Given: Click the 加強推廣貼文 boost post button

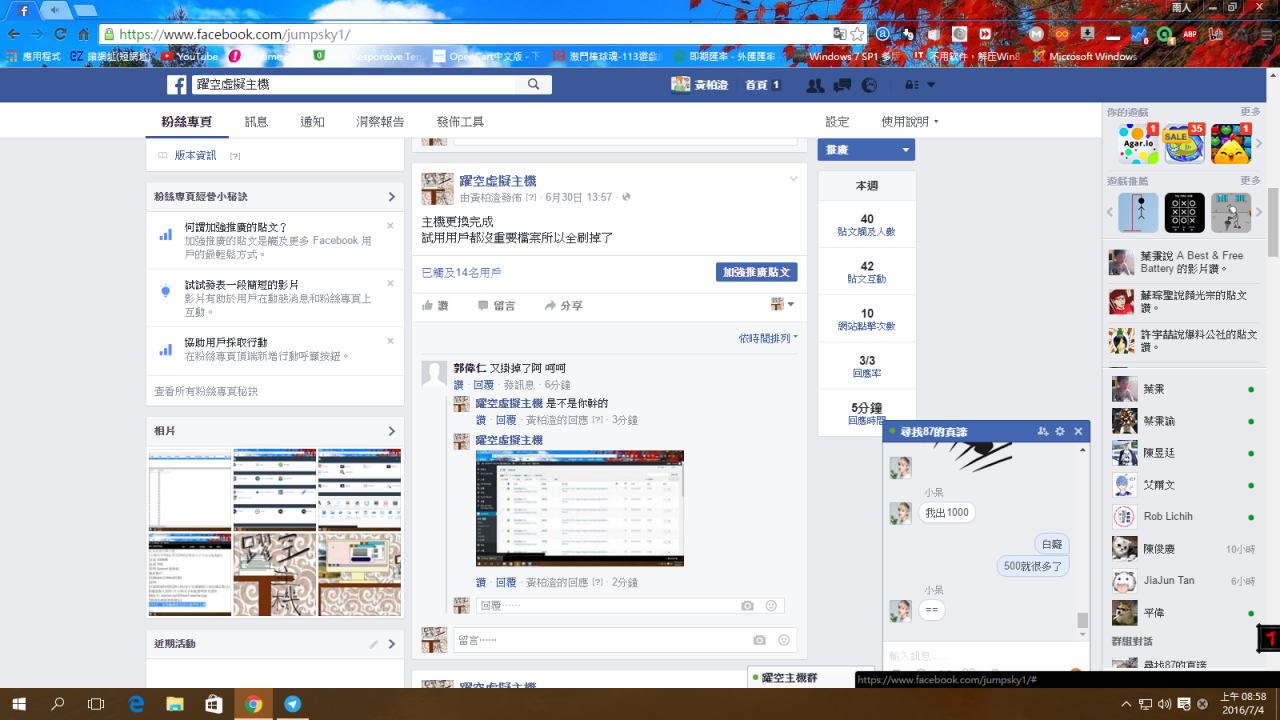Looking at the screenshot, I should click(x=756, y=272).
